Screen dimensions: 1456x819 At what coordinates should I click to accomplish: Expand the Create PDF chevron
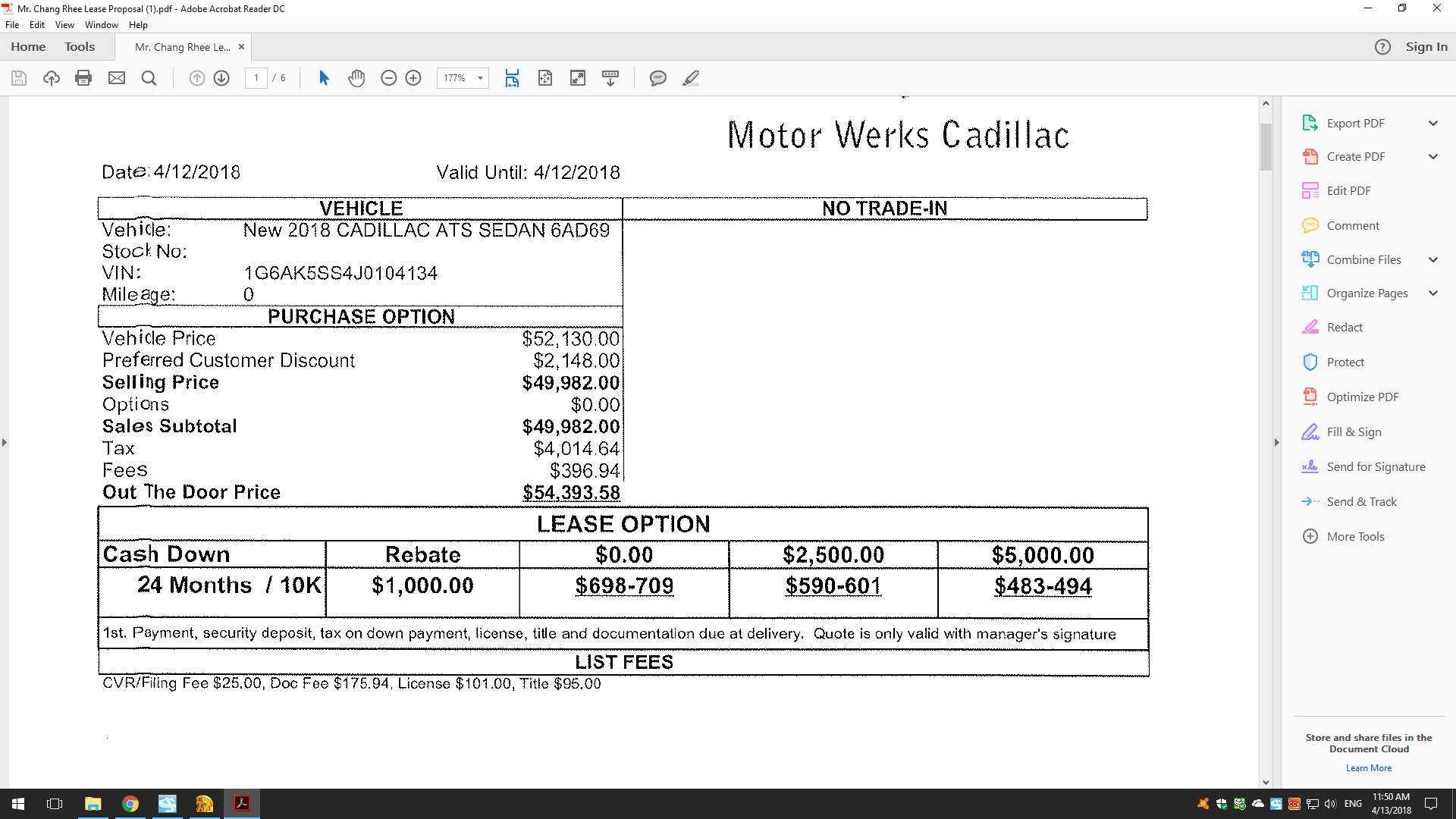pos(1433,156)
